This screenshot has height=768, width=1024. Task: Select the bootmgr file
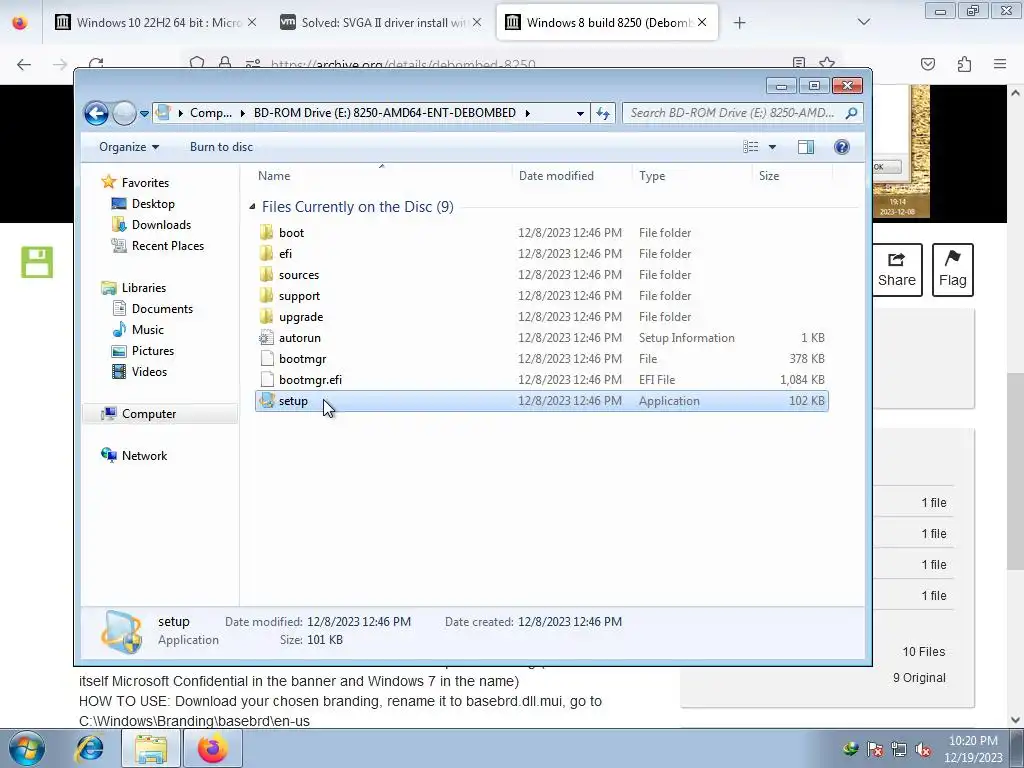pyautogui.click(x=542, y=359)
